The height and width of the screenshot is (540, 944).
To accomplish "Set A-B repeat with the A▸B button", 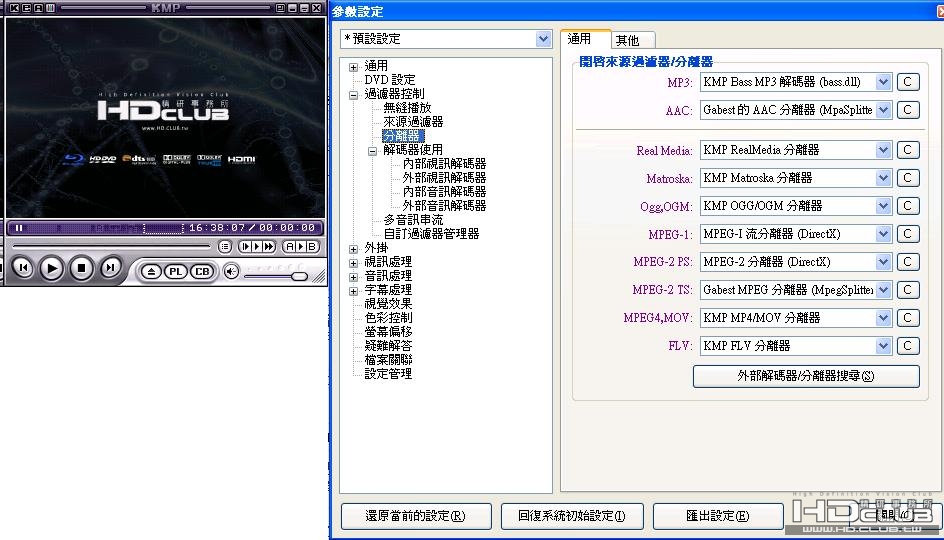I will pyautogui.click(x=301, y=246).
